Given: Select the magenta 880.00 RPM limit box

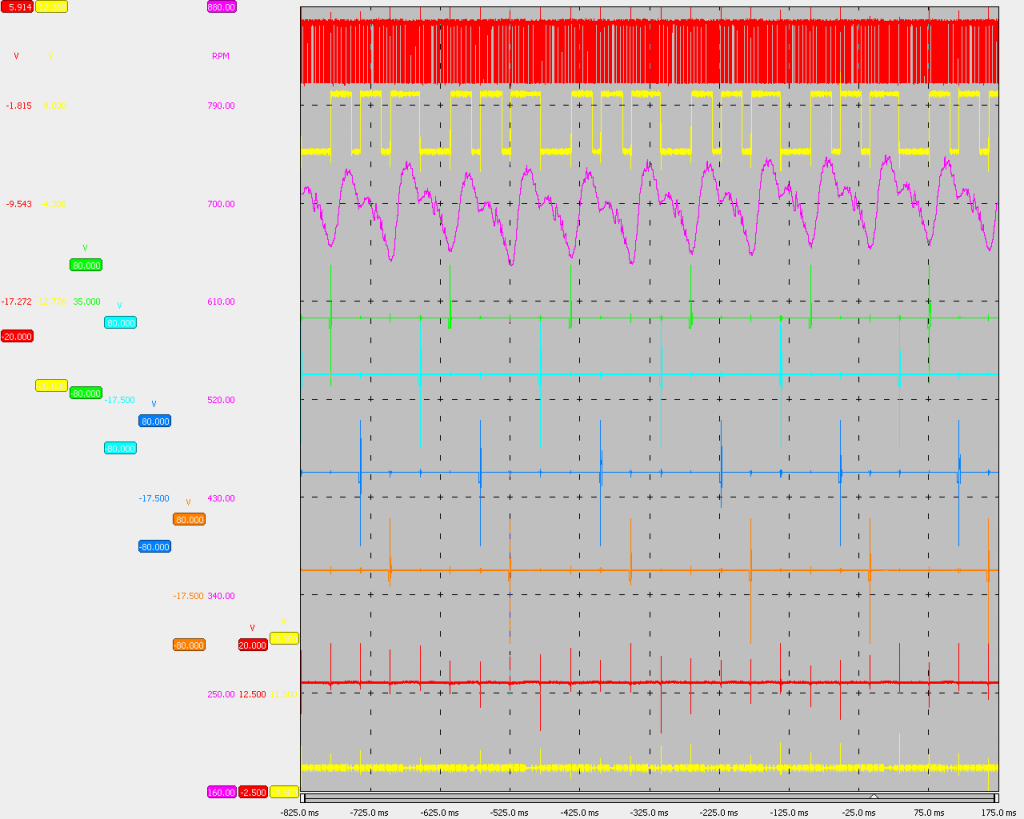Looking at the screenshot, I should tap(221, 7).
